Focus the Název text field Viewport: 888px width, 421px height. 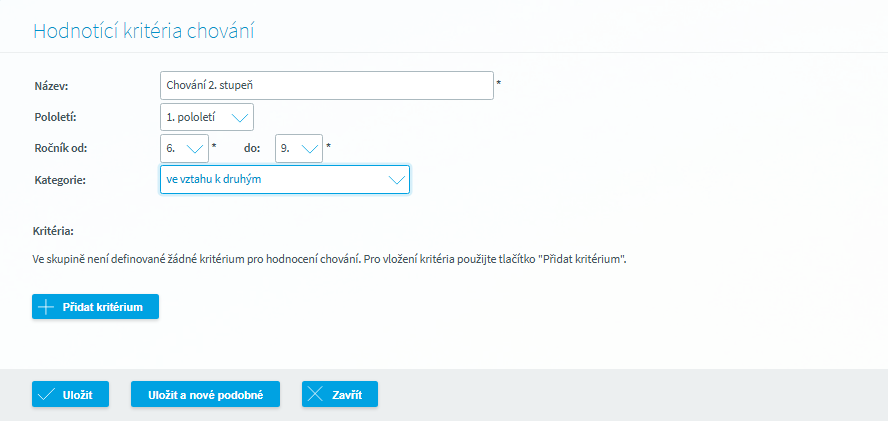[x=326, y=86]
